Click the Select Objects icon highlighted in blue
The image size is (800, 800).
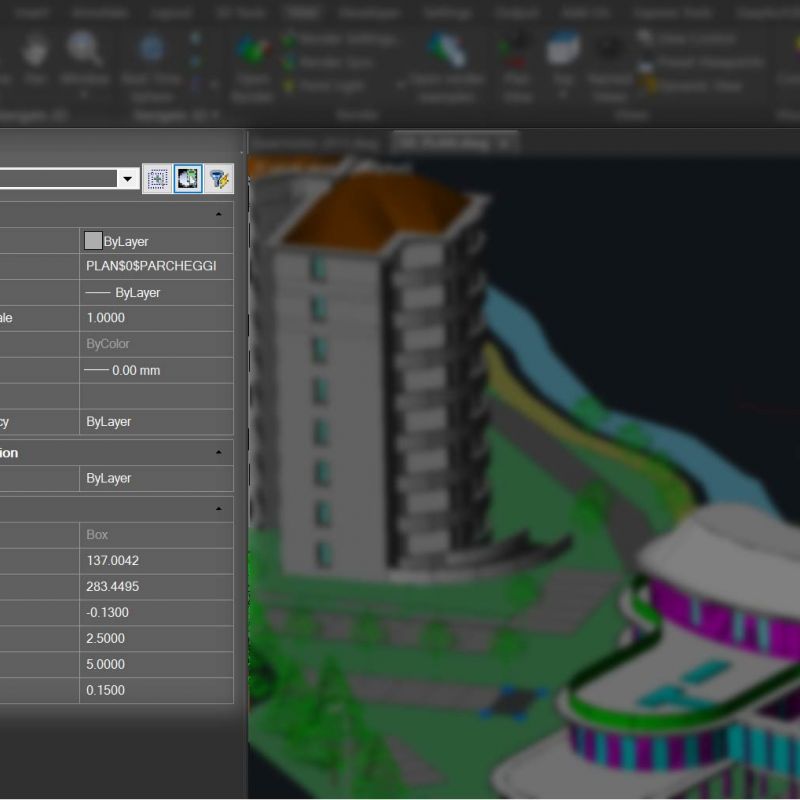(188, 179)
